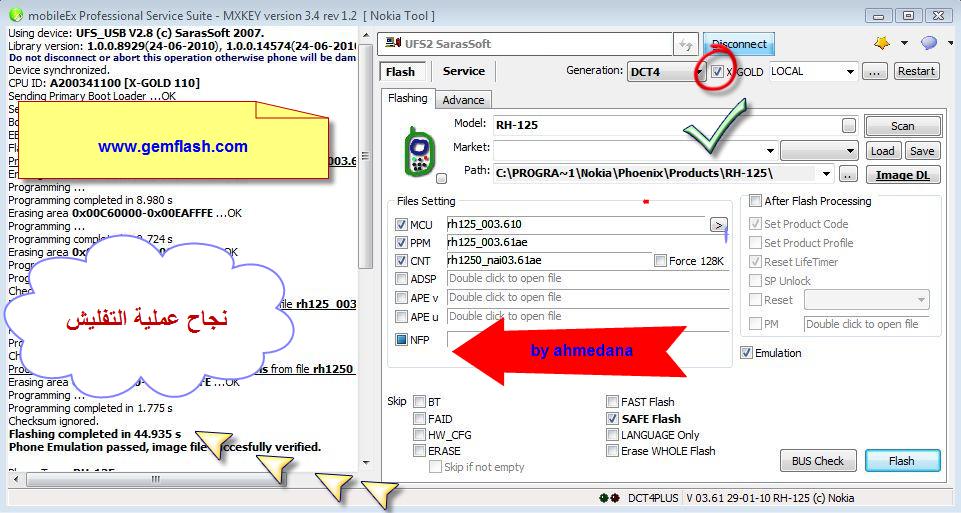Toggle the NFP checkbox
The image size is (961, 513).
[401, 339]
